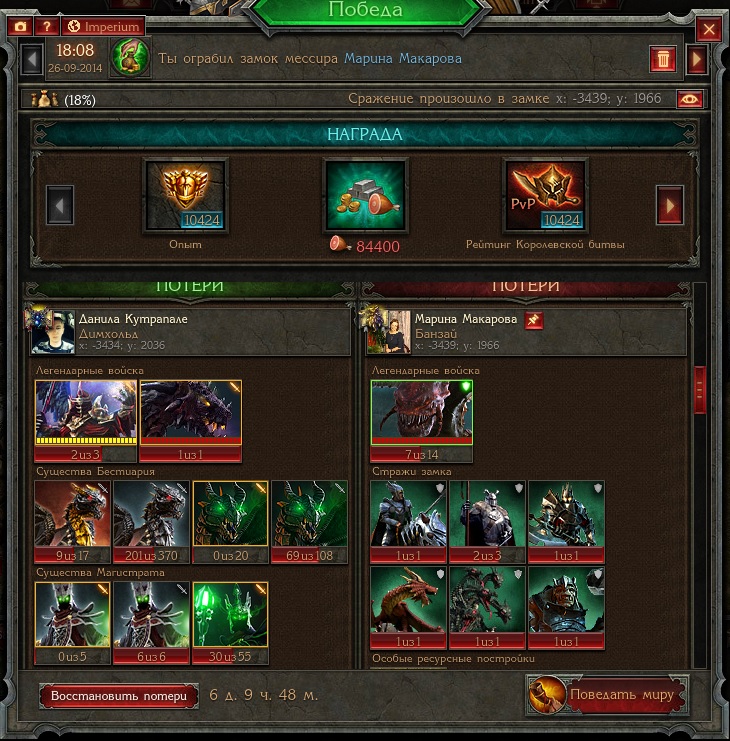The image size is (730, 741).
Task: Show next rewards with the red right arrow
Action: tap(670, 205)
